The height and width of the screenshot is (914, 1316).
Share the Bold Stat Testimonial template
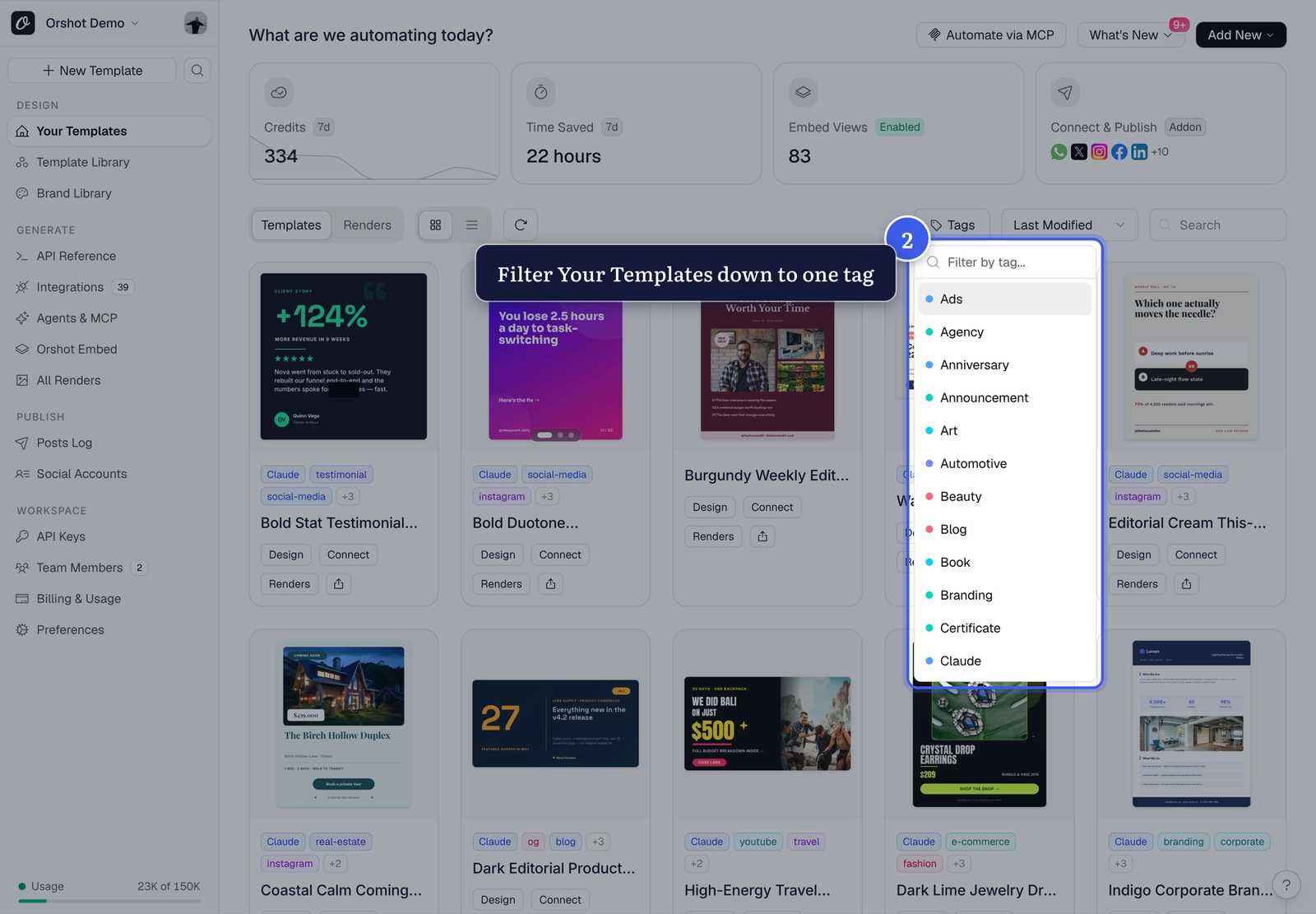point(339,584)
